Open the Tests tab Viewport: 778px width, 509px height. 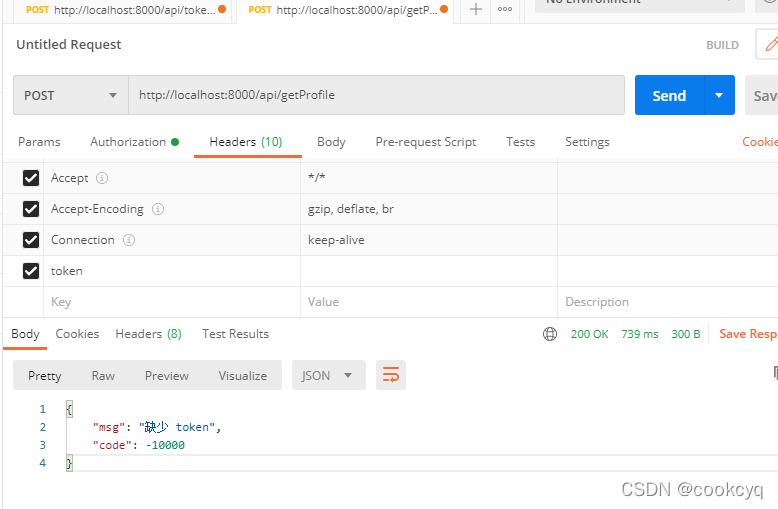coord(520,142)
